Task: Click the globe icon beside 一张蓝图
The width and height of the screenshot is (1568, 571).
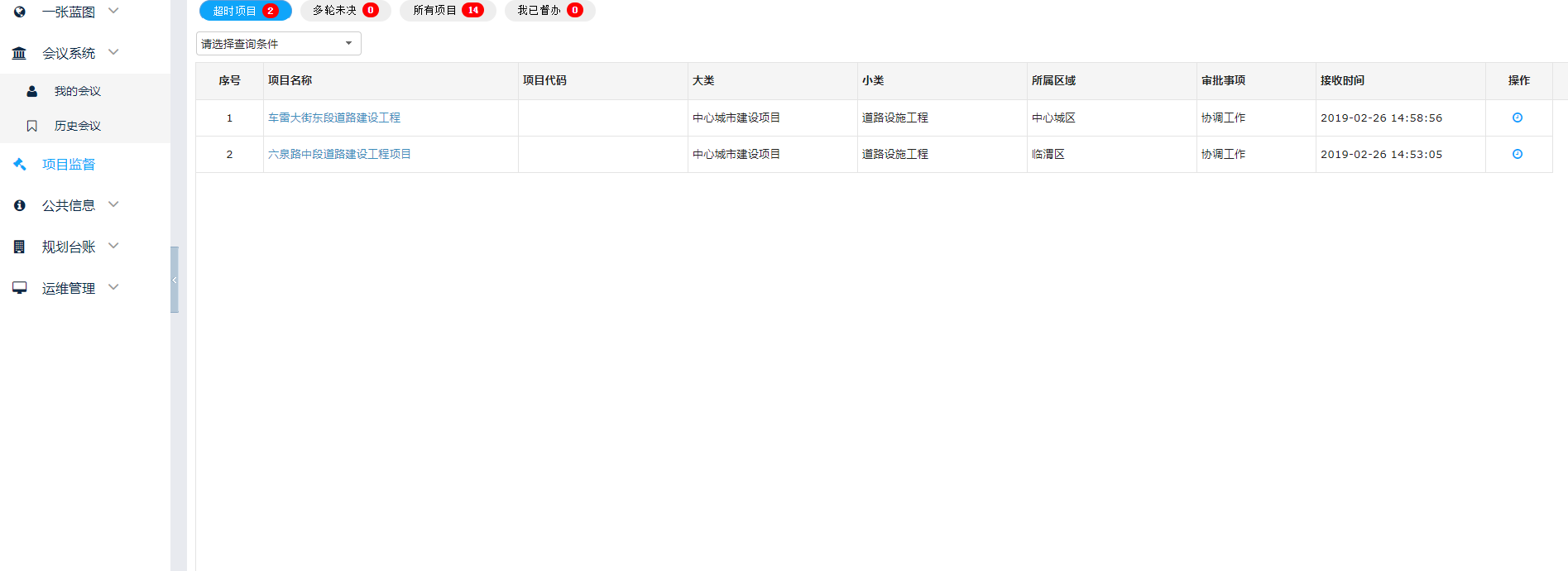Action: 20,12
